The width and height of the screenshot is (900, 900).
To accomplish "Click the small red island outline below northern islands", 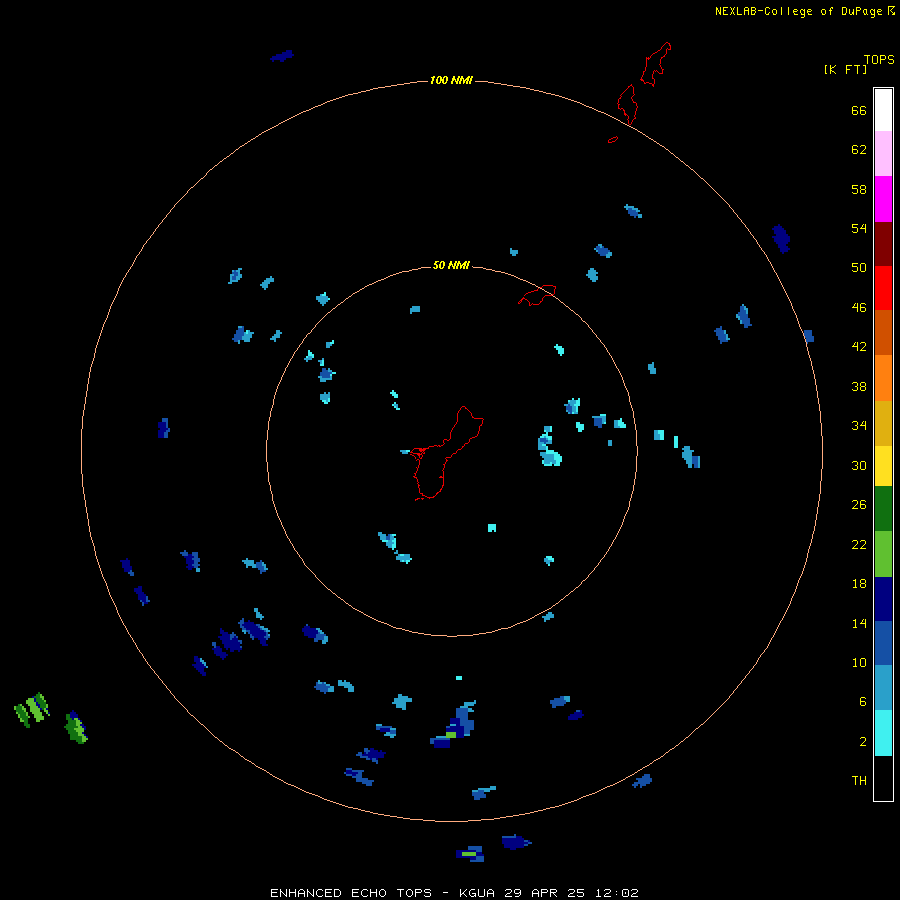I will 613,139.
